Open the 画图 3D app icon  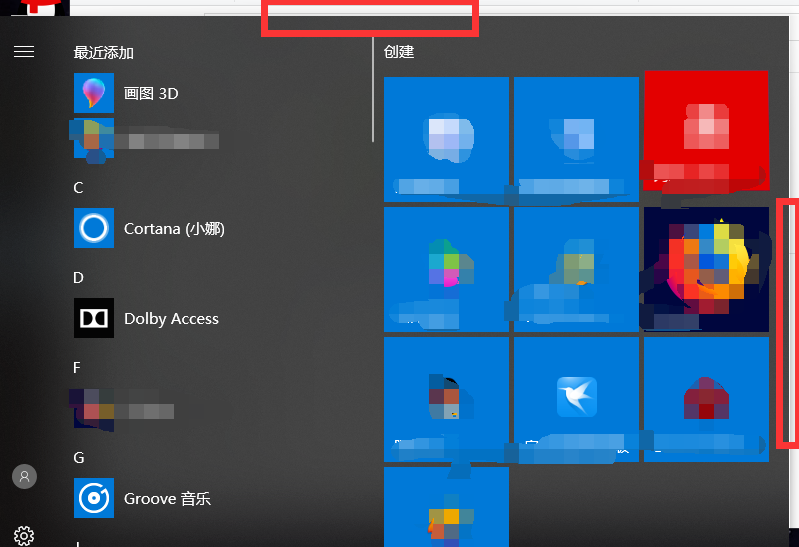94,93
